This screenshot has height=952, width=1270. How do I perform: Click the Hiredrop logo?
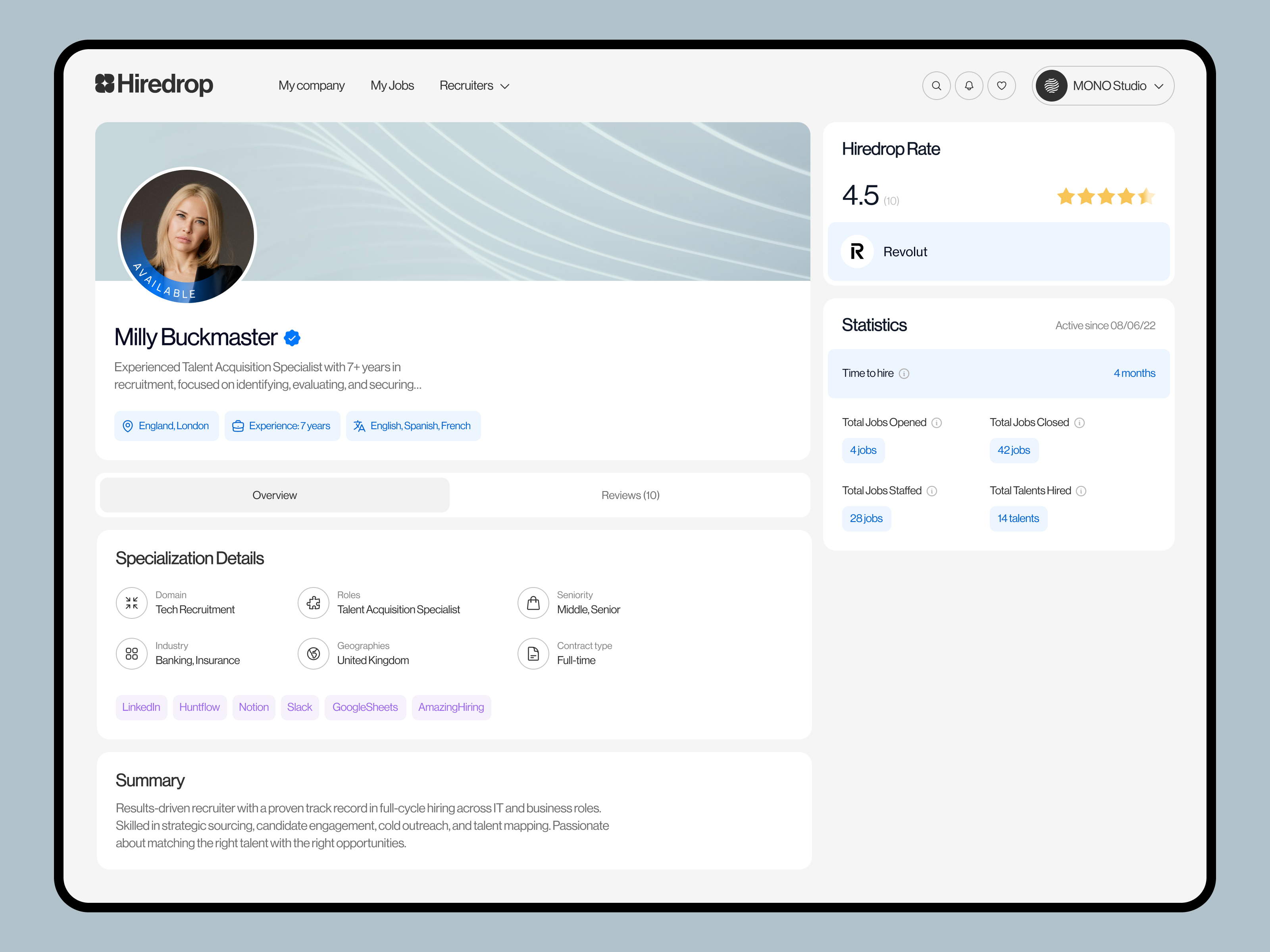coord(153,84)
